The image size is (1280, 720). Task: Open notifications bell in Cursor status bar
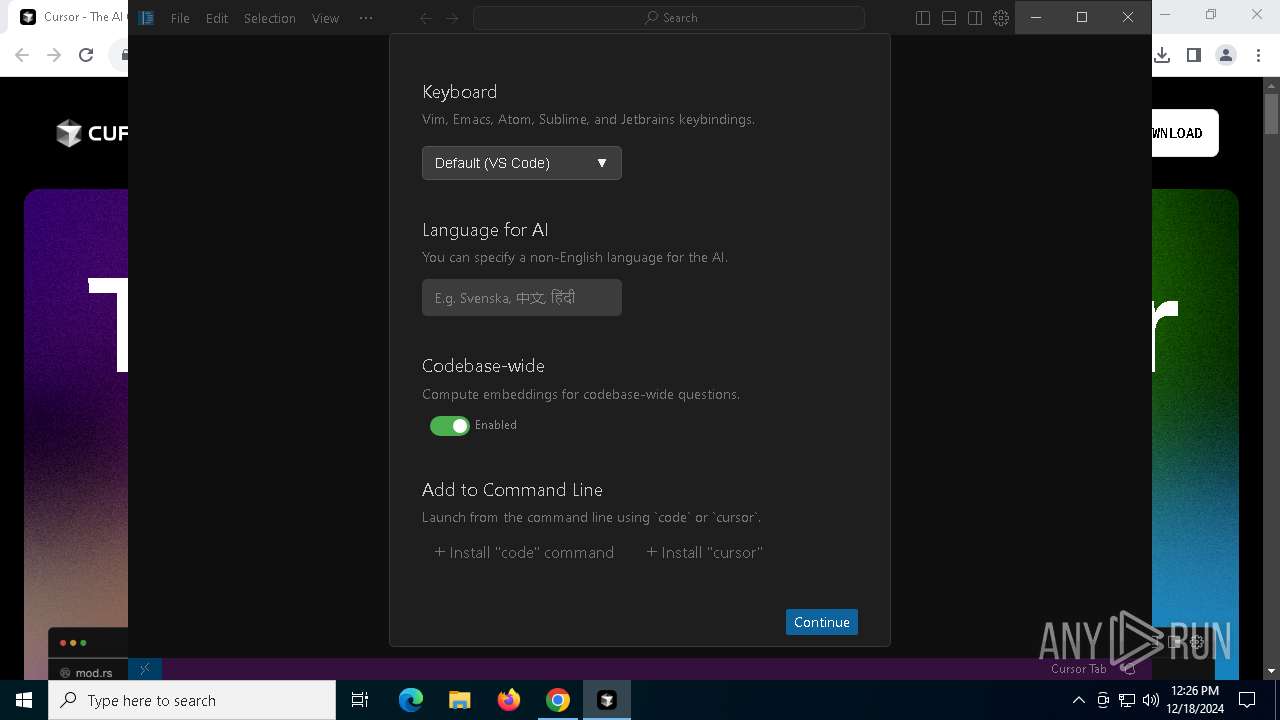1128,669
